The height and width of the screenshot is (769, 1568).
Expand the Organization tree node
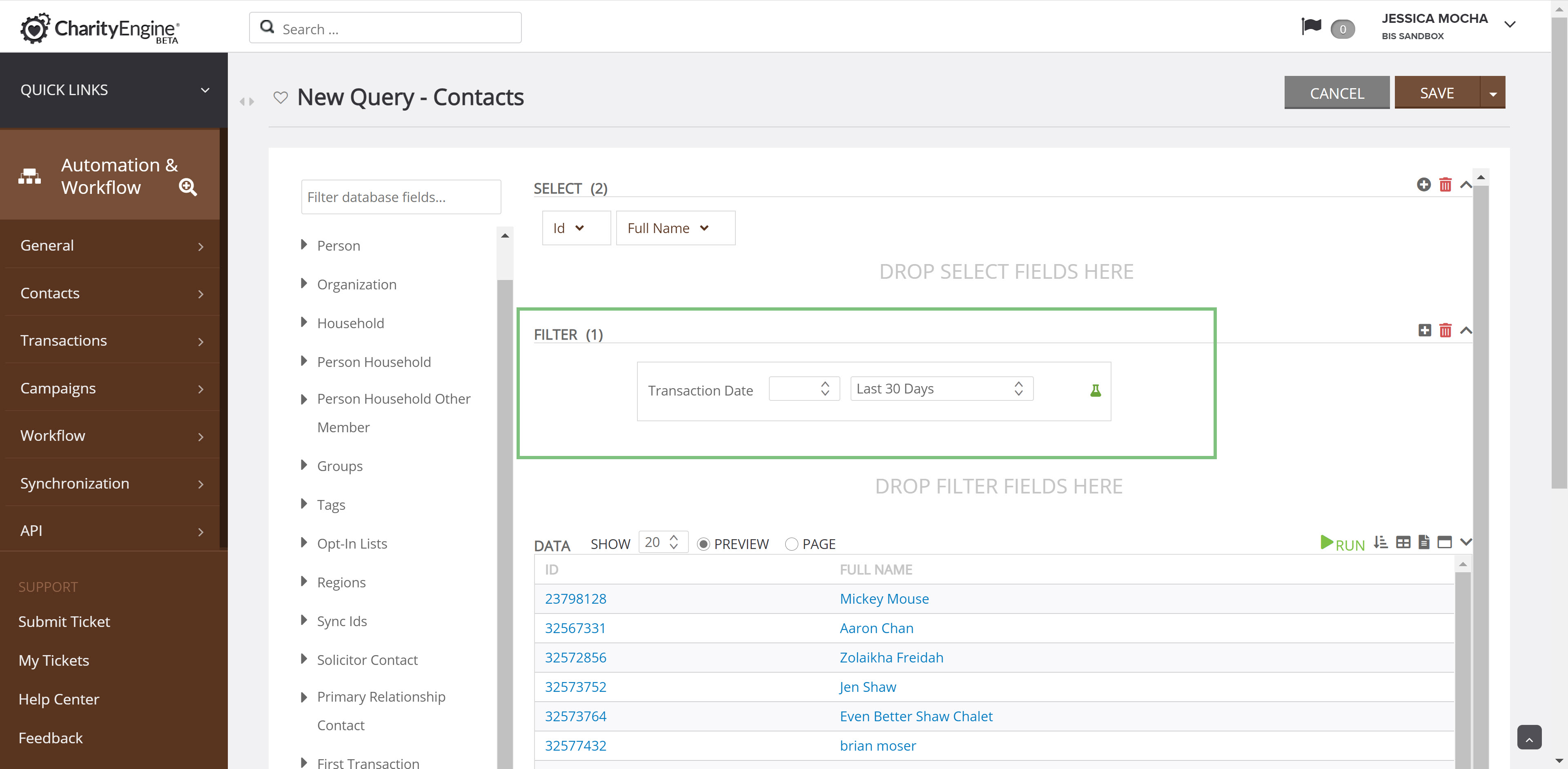[304, 284]
